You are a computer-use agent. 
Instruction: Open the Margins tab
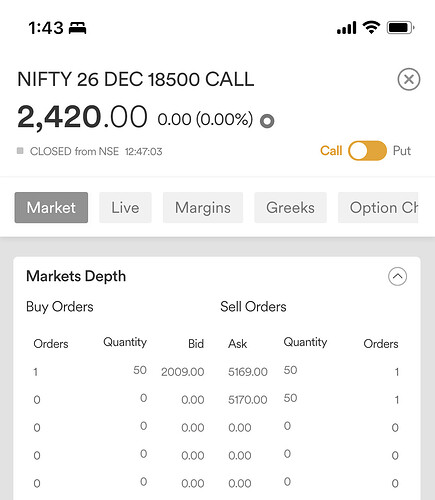203,207
